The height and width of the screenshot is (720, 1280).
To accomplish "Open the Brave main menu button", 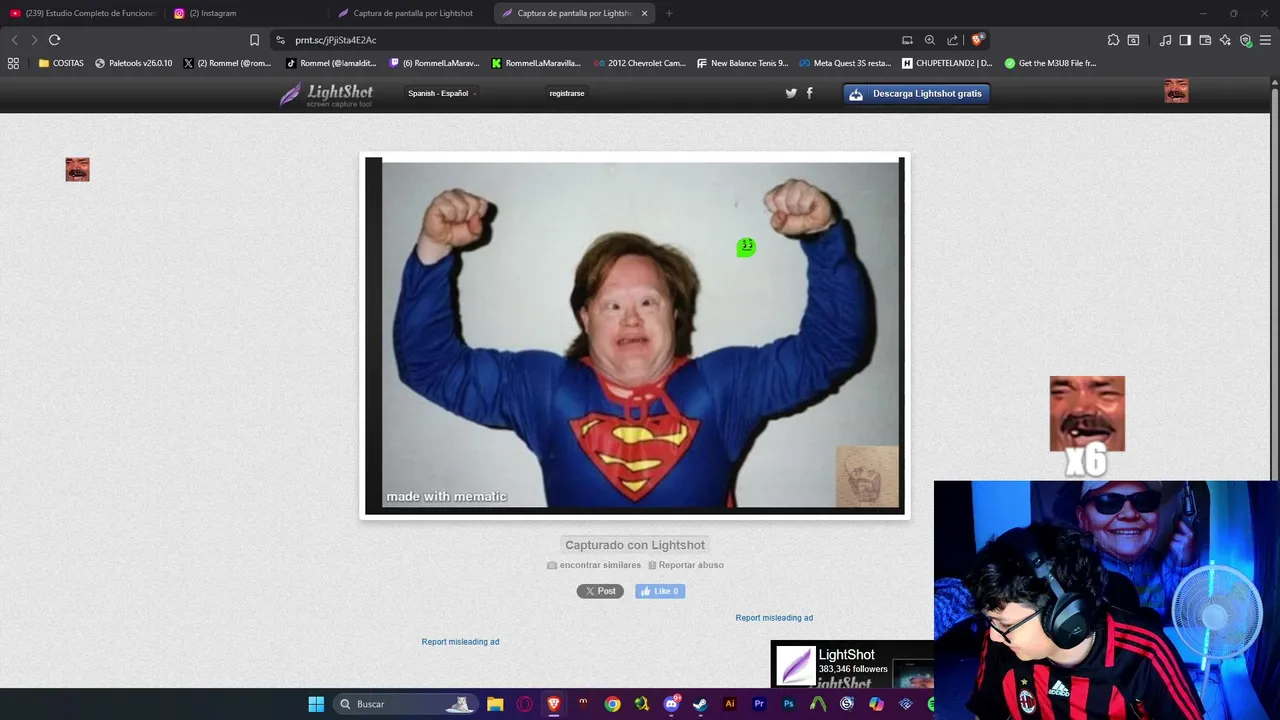I will click(x=1267, y=40).
